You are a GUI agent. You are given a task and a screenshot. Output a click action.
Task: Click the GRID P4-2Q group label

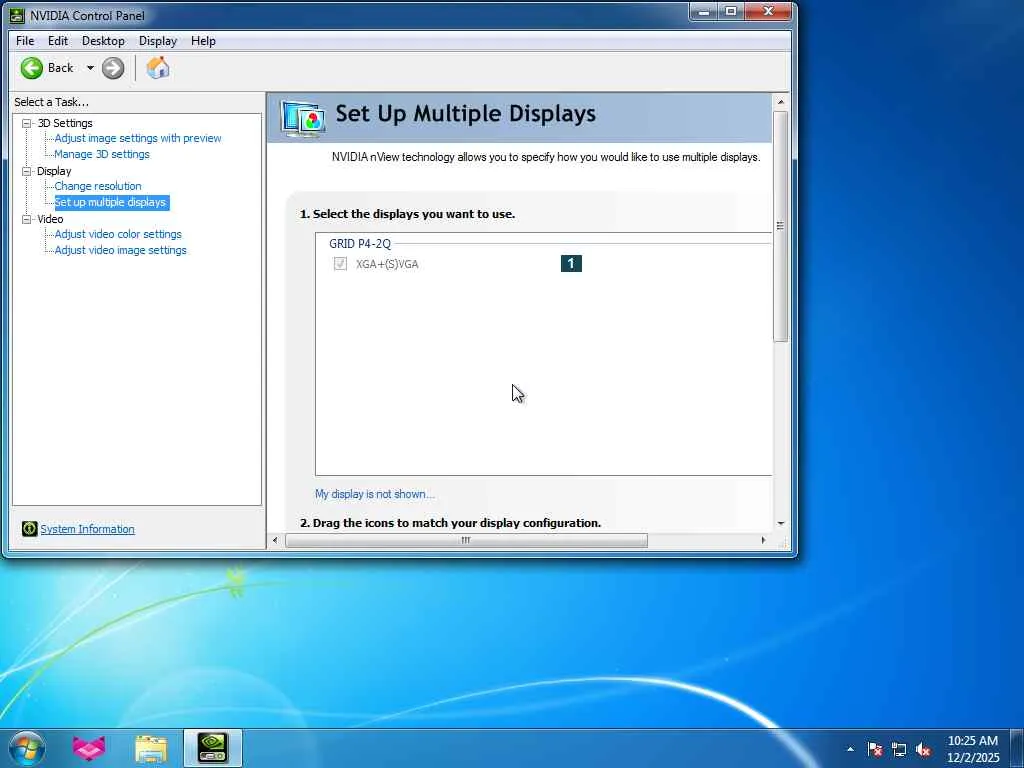coord(360,244)
